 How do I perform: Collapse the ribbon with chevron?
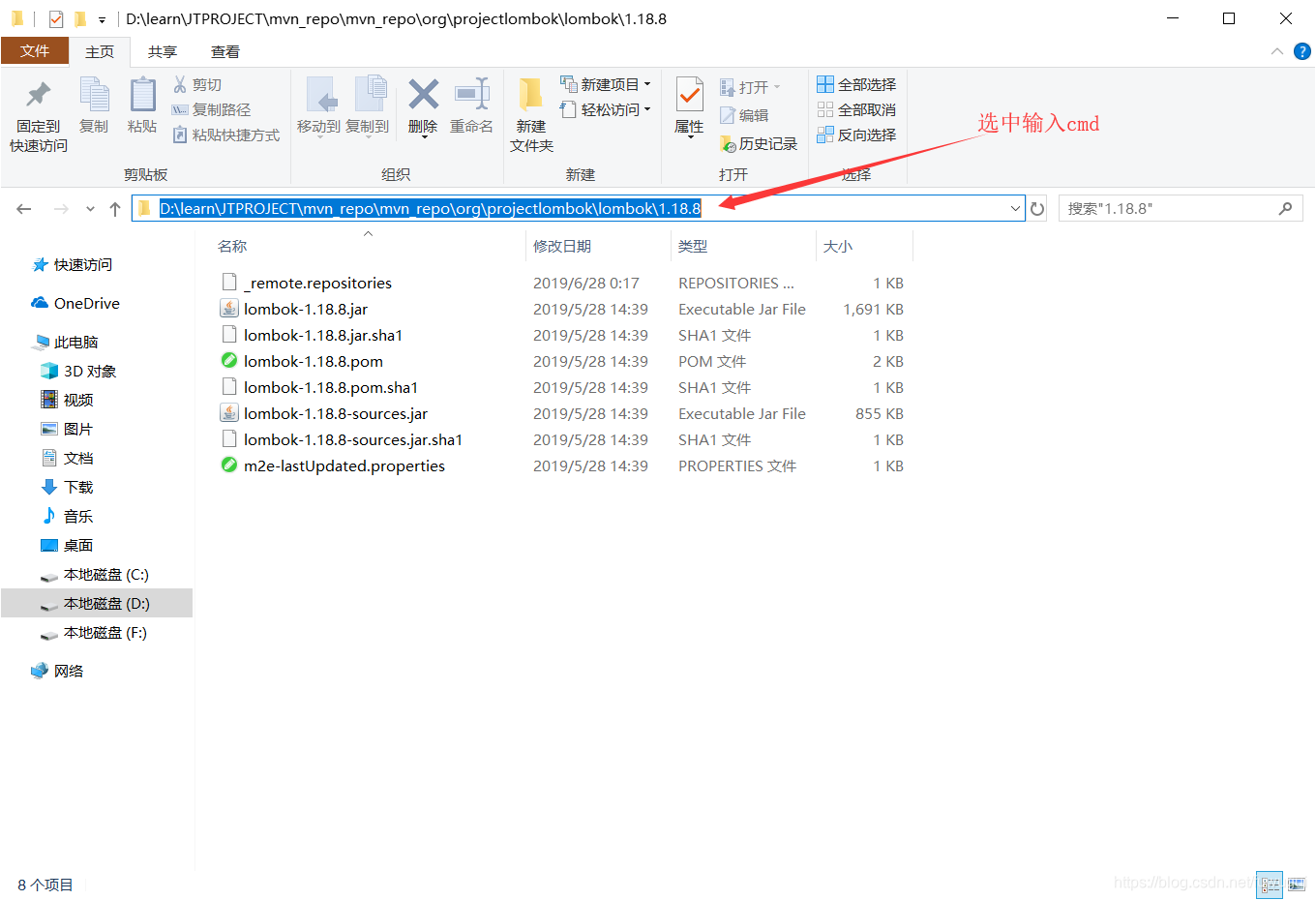1277,51
